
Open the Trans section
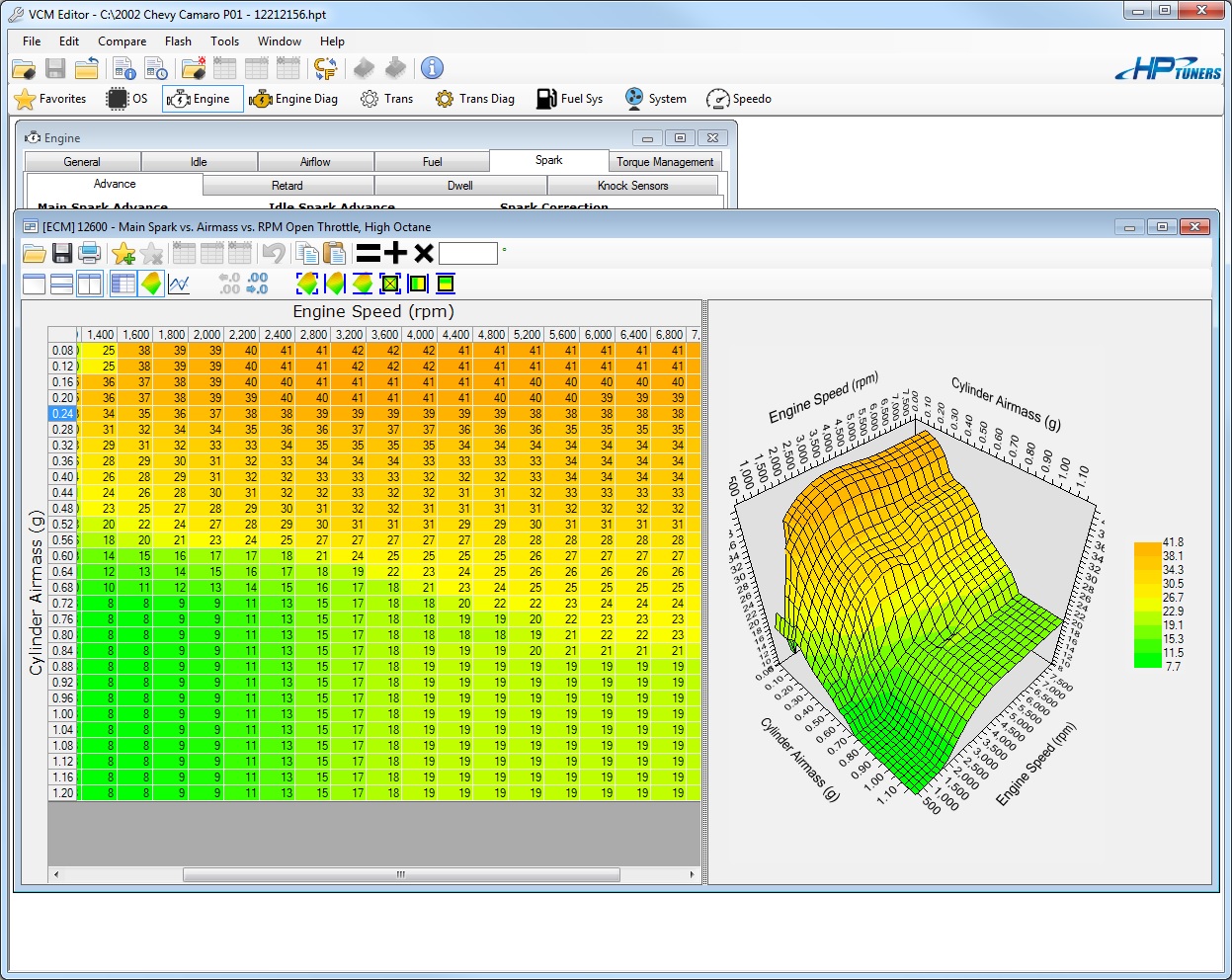(386, 99)
